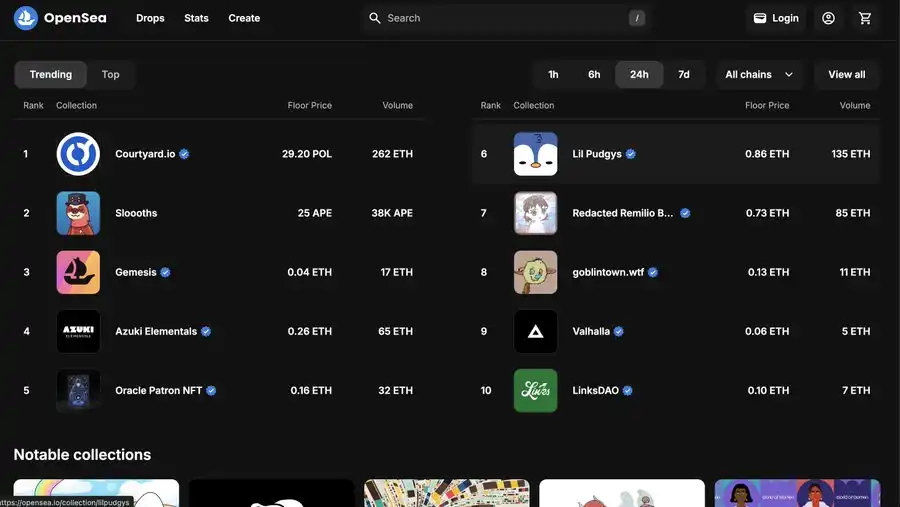This screenshot has width=900, height=507.
Task: Open the Lil Pudgys penguin avatar
Action: click(x=535, y=154)
